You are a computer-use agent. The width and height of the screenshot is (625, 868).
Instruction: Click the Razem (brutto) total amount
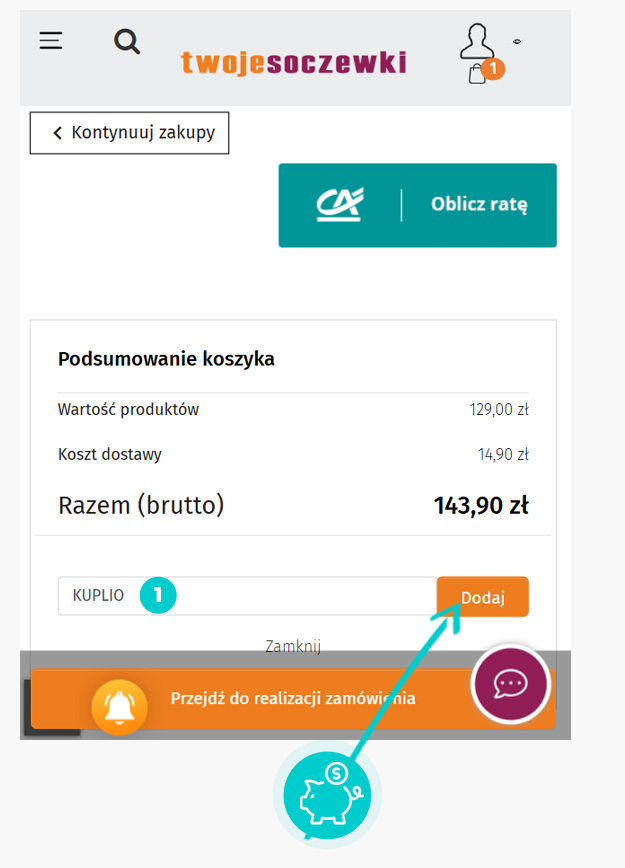(x=481, y=505)
